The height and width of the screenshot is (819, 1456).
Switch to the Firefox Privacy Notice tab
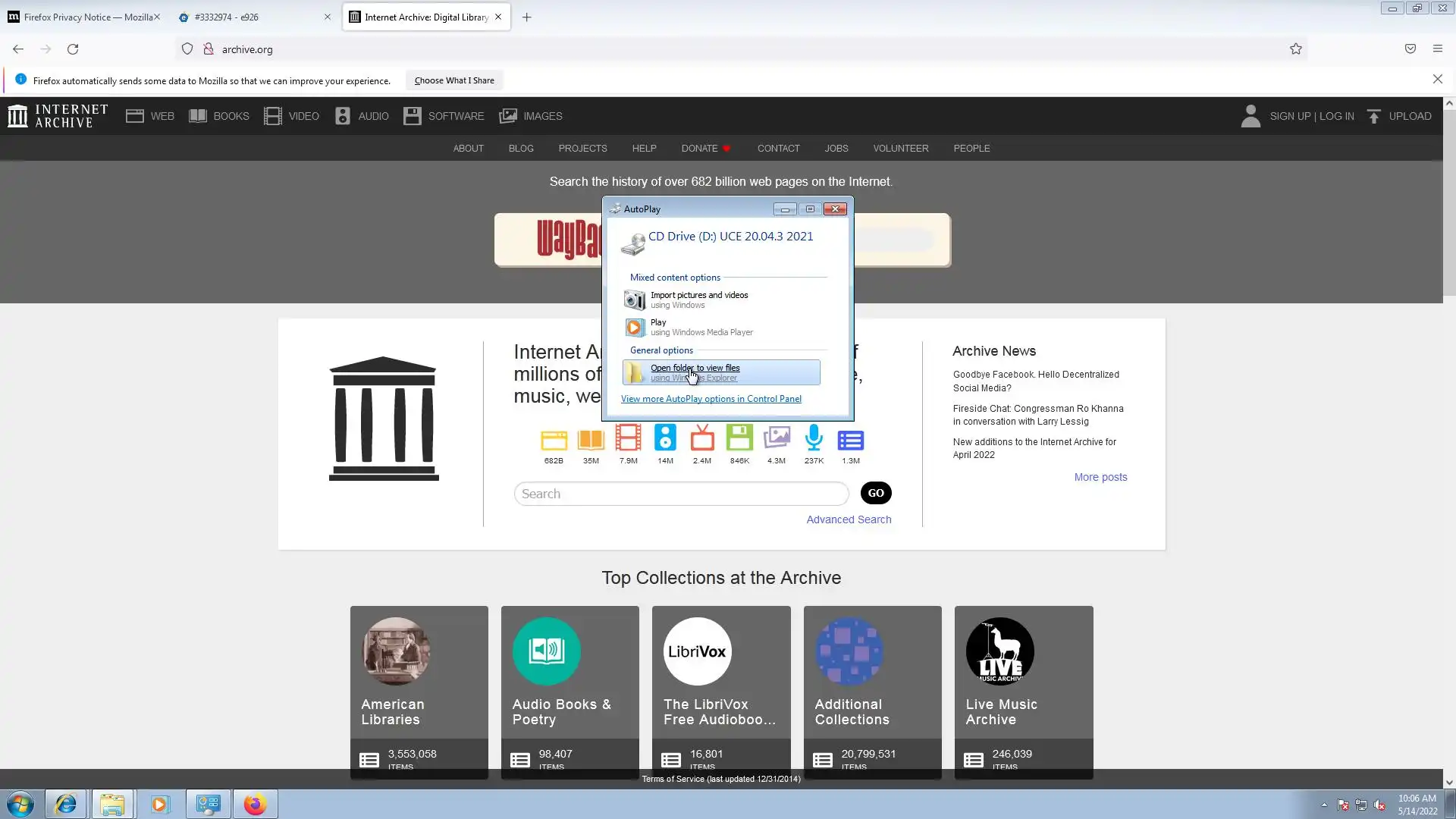point(83,17)
